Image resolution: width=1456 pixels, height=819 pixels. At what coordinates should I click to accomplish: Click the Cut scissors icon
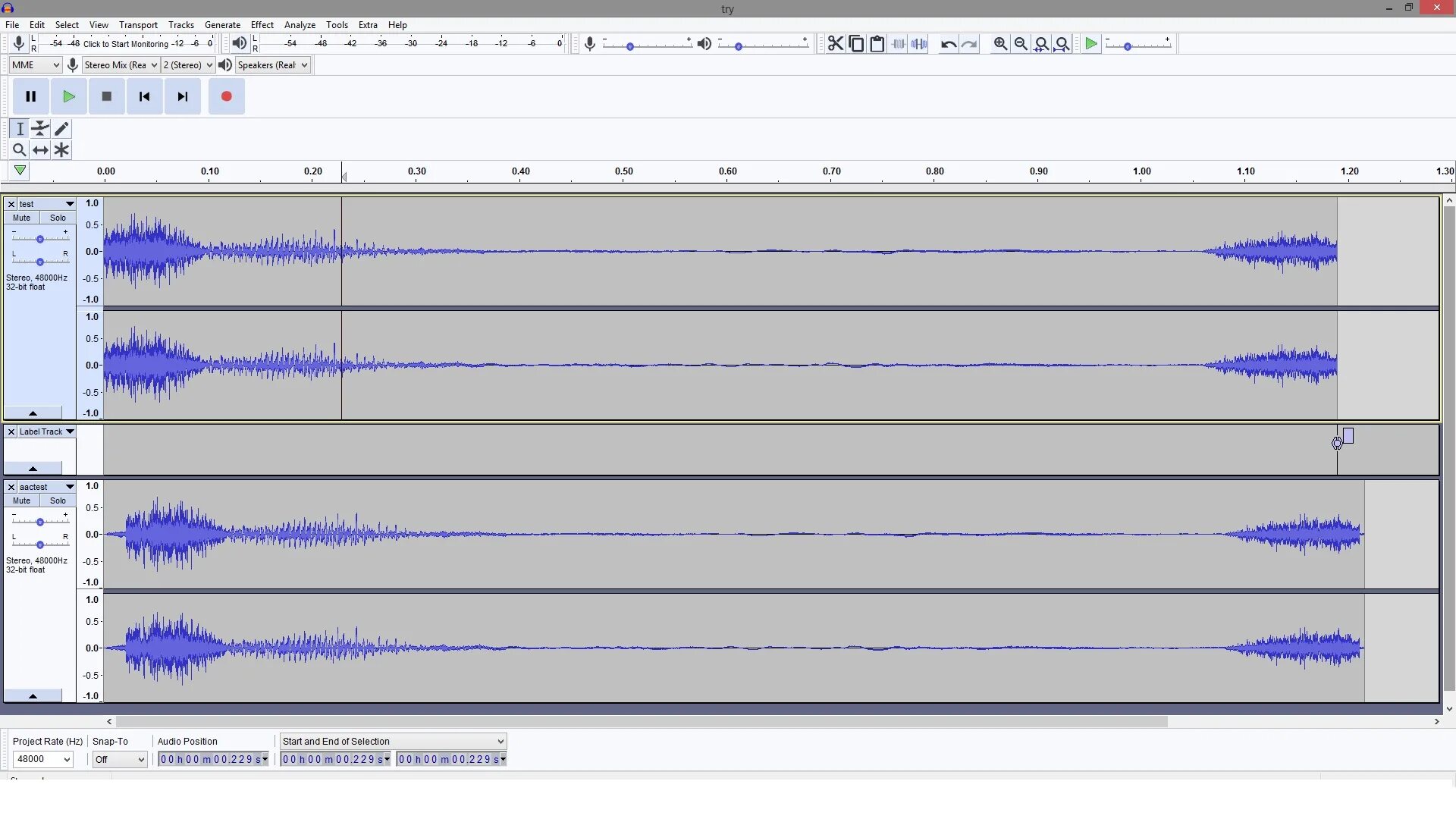click(835, 44)
